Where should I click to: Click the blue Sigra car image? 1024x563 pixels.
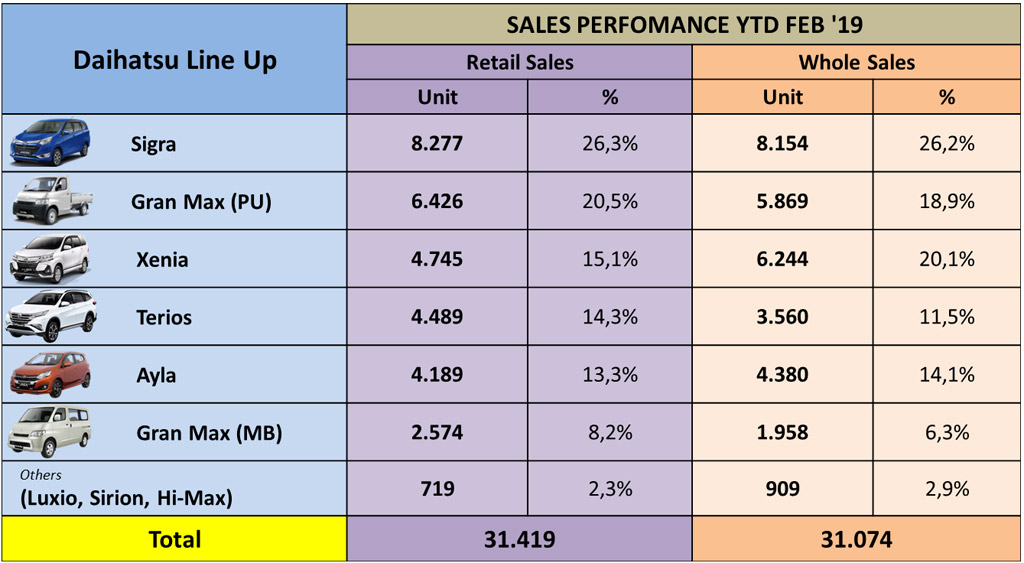pyautogui.click(x=50, y=142)
